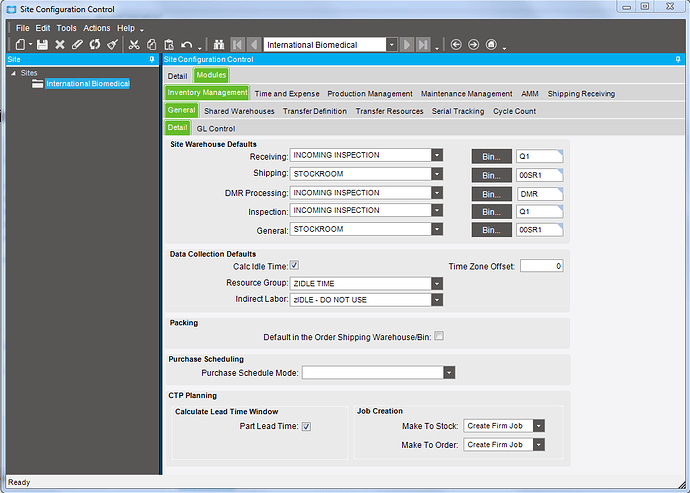Click the Time Zone Offset field
This screenshot has width=690, height=493.
[x=541, y=266]
